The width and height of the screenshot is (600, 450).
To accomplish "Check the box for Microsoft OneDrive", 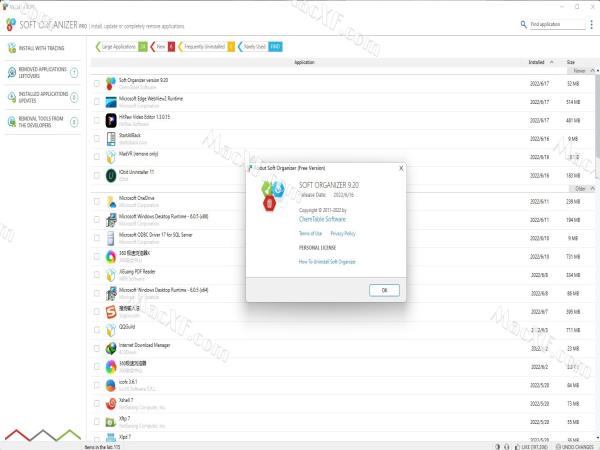I will (x=97, y=201).
